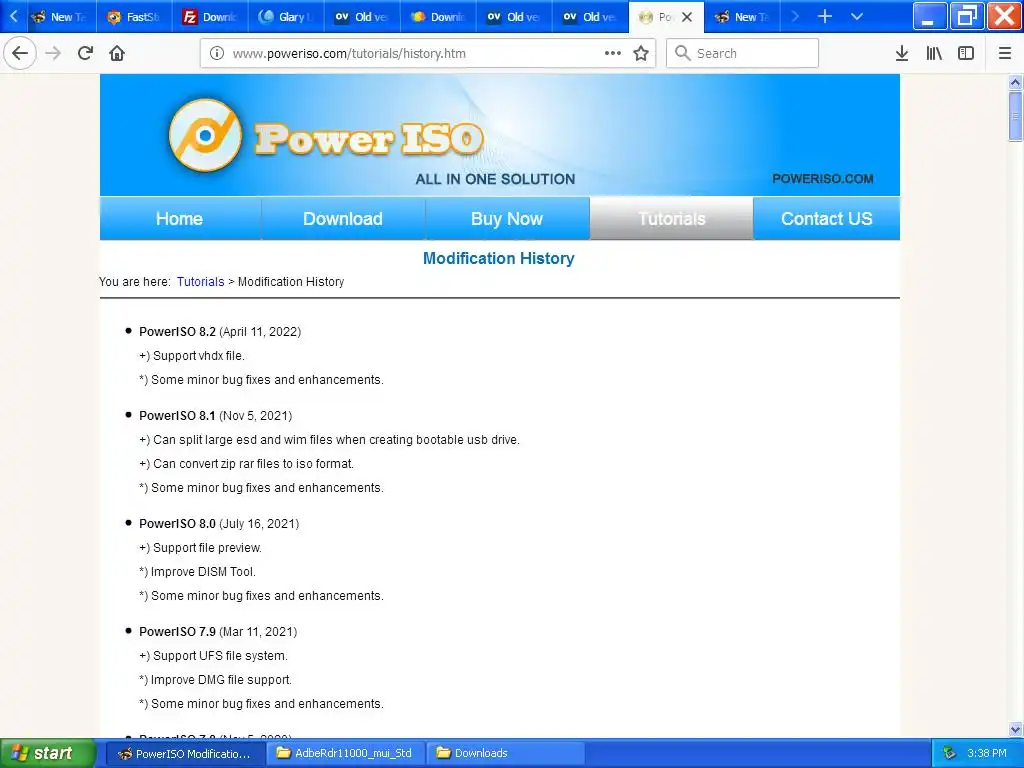This screenshot has height=768, width=1024.
Task: Click the PowerISO 8.0 entry heading
Action: click(x=177, y=524)
